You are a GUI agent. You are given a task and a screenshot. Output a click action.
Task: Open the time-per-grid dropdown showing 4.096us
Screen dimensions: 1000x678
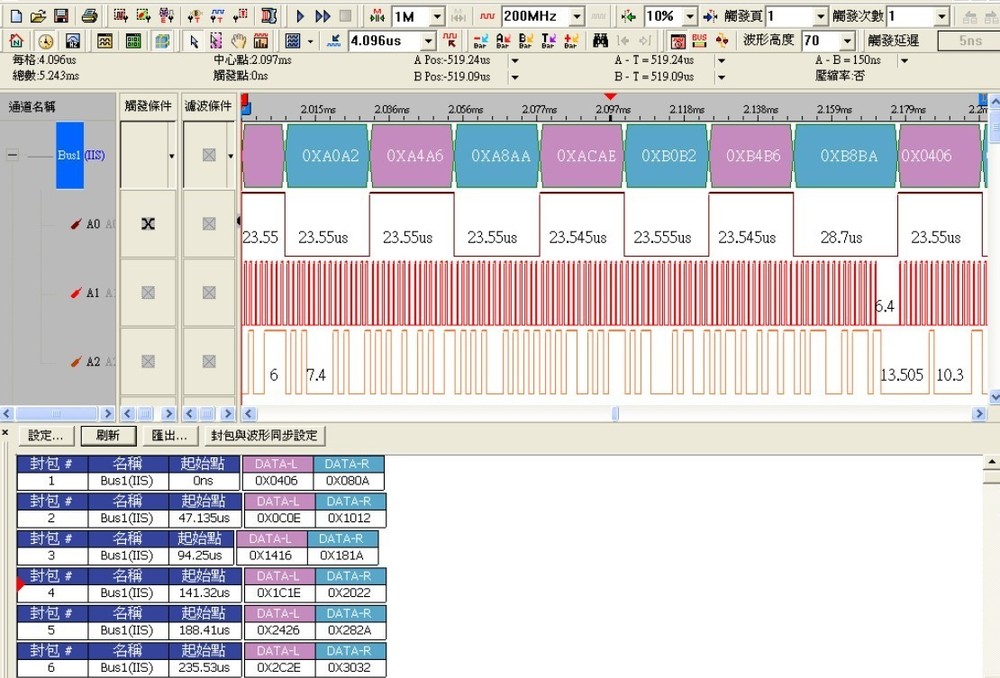coord(429,41)
